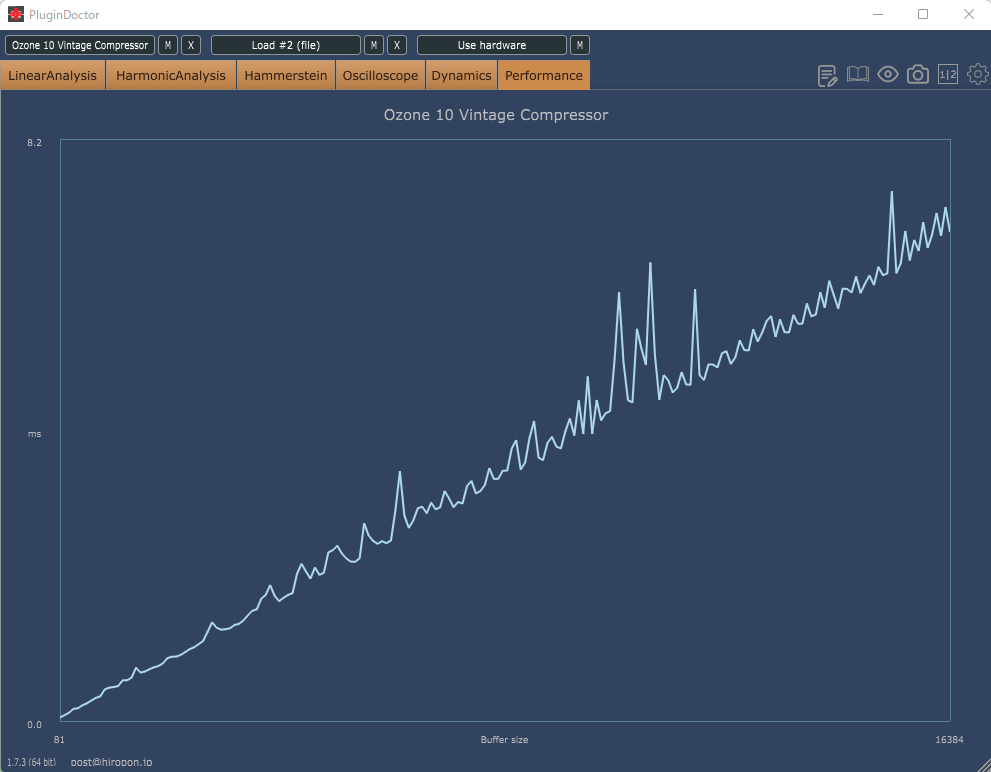Click the PluginDoctor app logo
The width and height of the screenshot is (991, 772).
click(x=16, y=14)
